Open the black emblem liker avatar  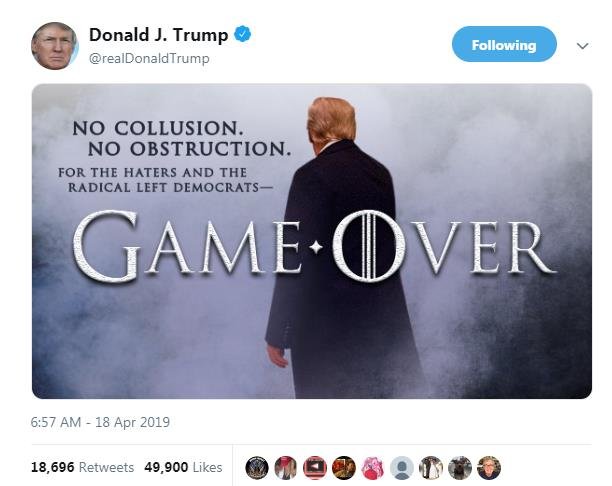click(257, 468)
